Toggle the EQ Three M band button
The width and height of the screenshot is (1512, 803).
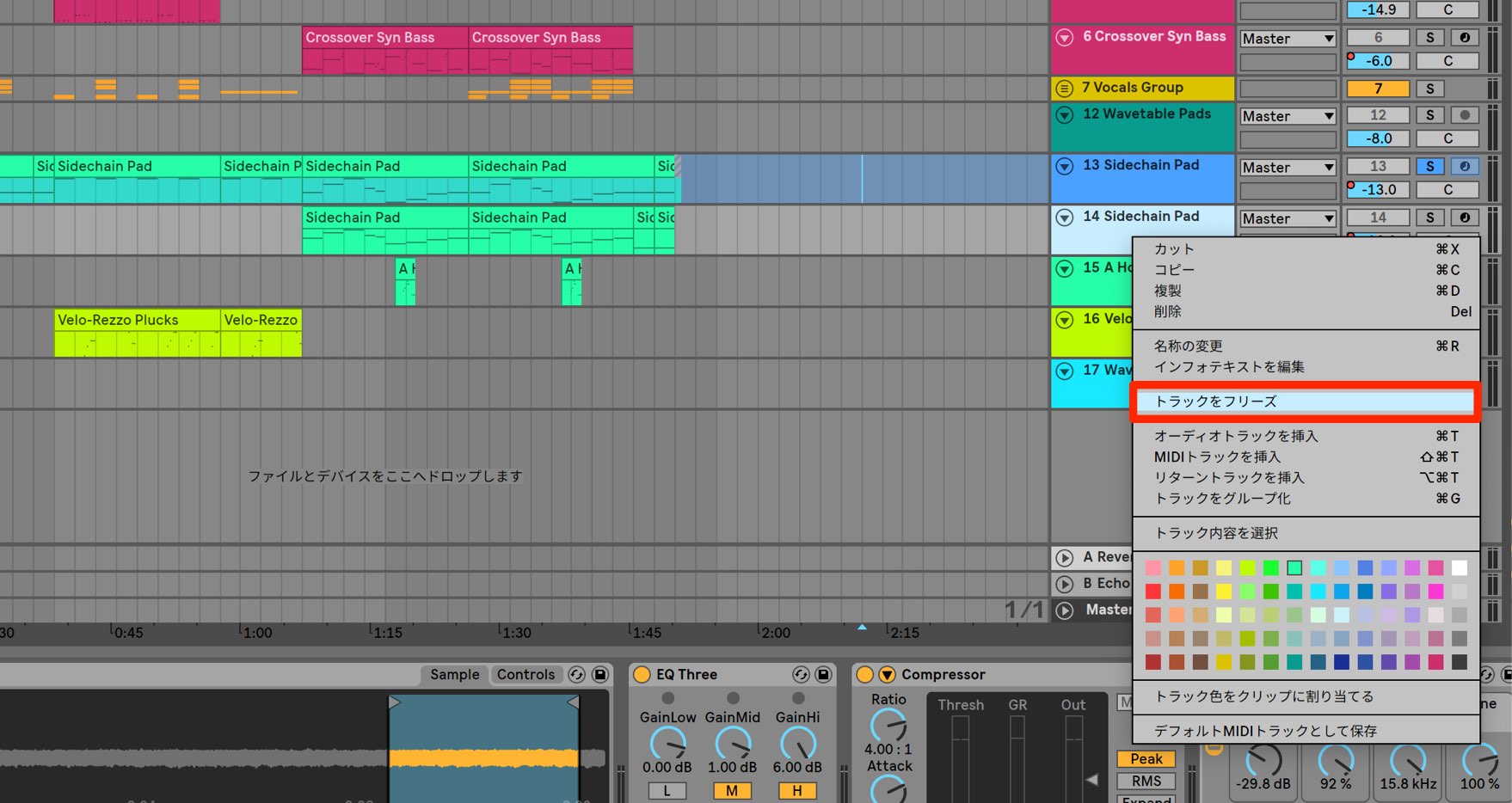[732, 791]
